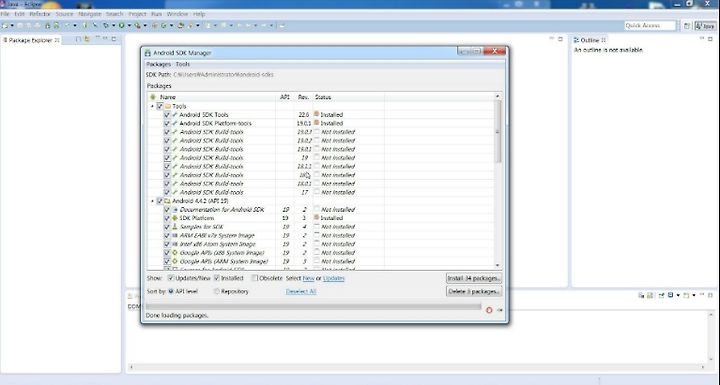Image resolution: width=720 pixels, height=385 pixels.
Task: Minimize the Outline view
Action: [x=702, y=39]
